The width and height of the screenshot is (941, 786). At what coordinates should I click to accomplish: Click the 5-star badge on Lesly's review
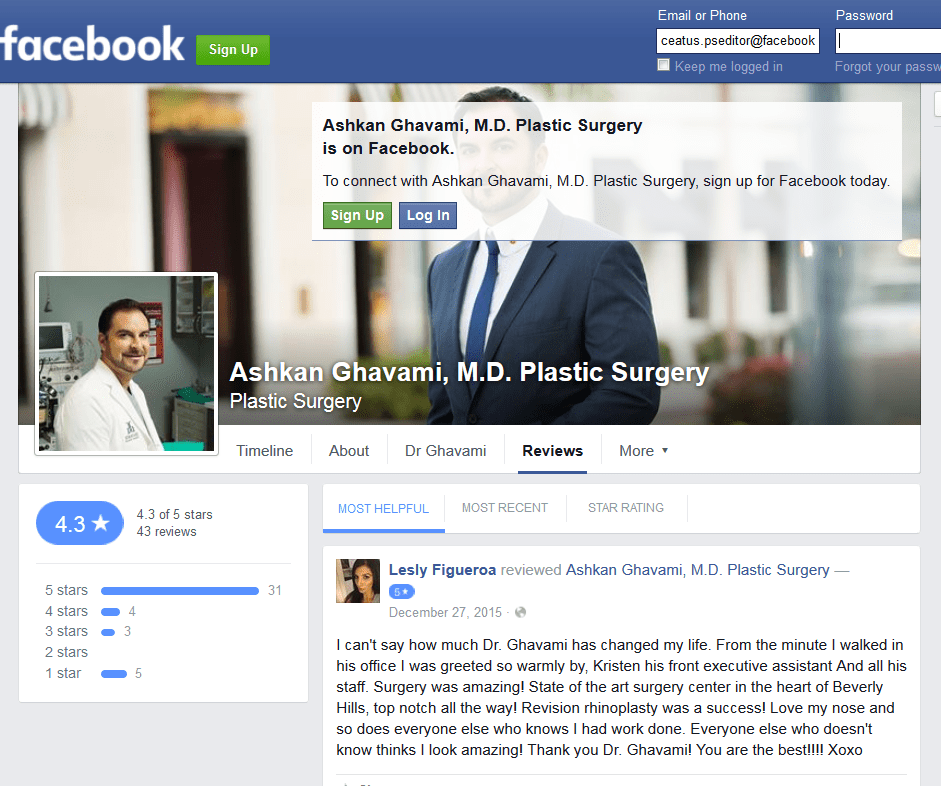click(x=401, y=592)
